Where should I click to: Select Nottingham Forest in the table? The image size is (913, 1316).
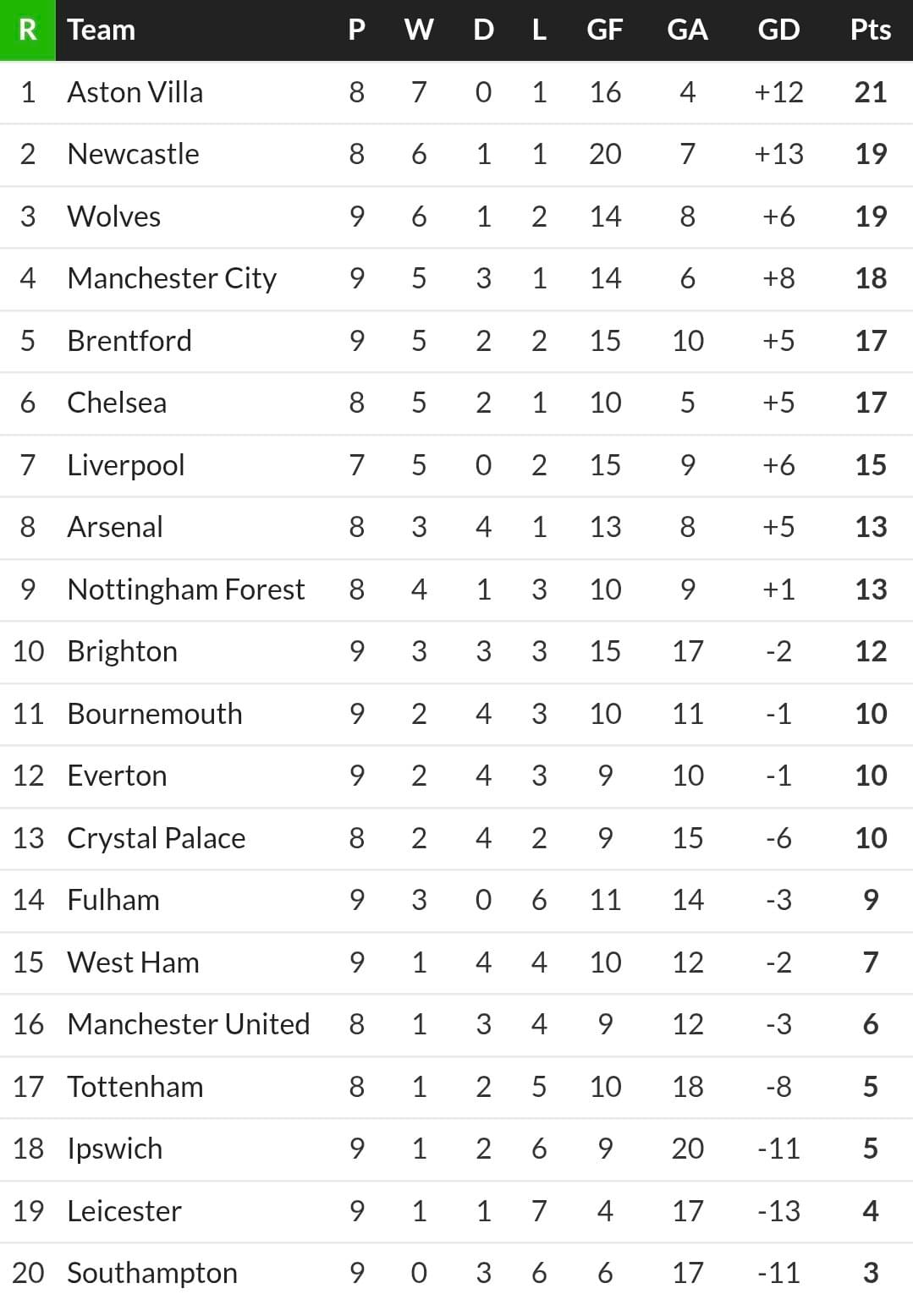[185, 589]
